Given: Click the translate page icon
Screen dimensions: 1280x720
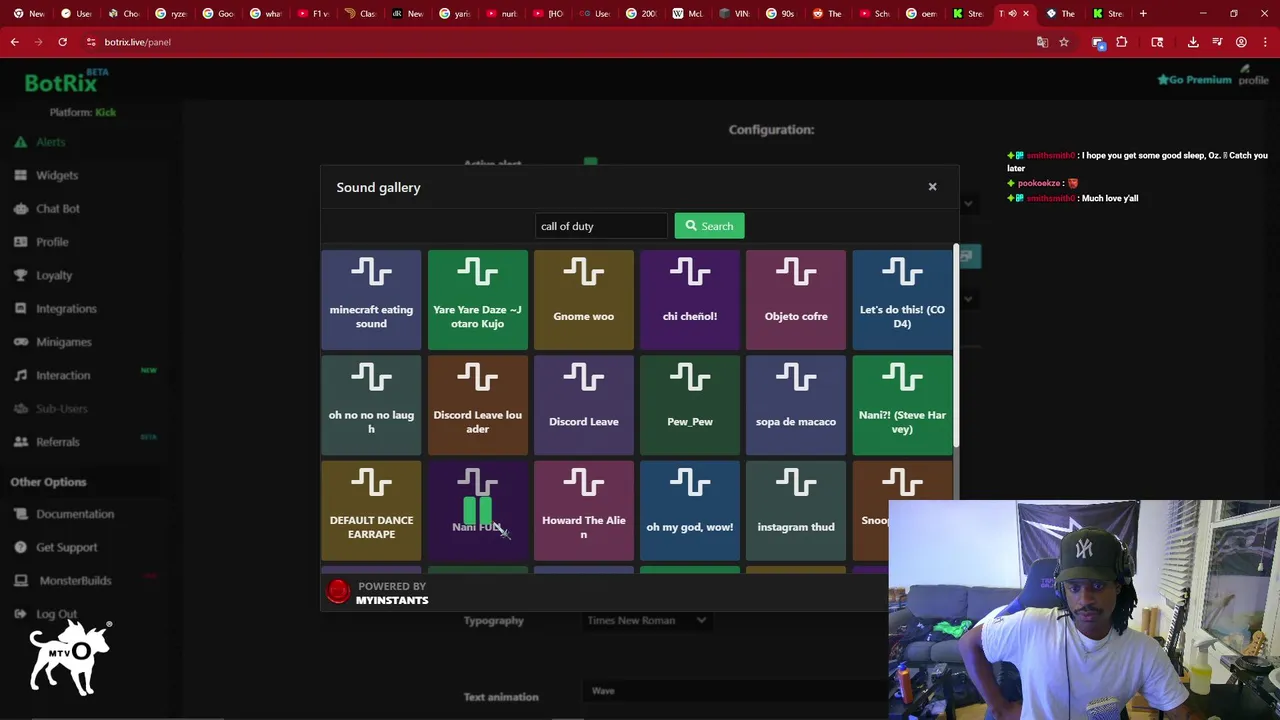Looking at the screenshot, I should (1042, 42).
